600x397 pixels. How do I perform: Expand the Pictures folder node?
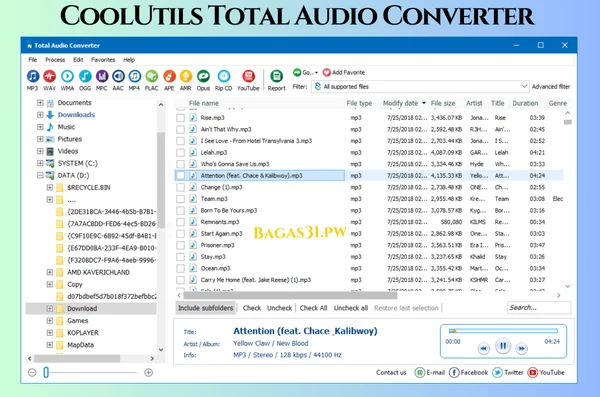pyautogui.click(x=40, y=139)
